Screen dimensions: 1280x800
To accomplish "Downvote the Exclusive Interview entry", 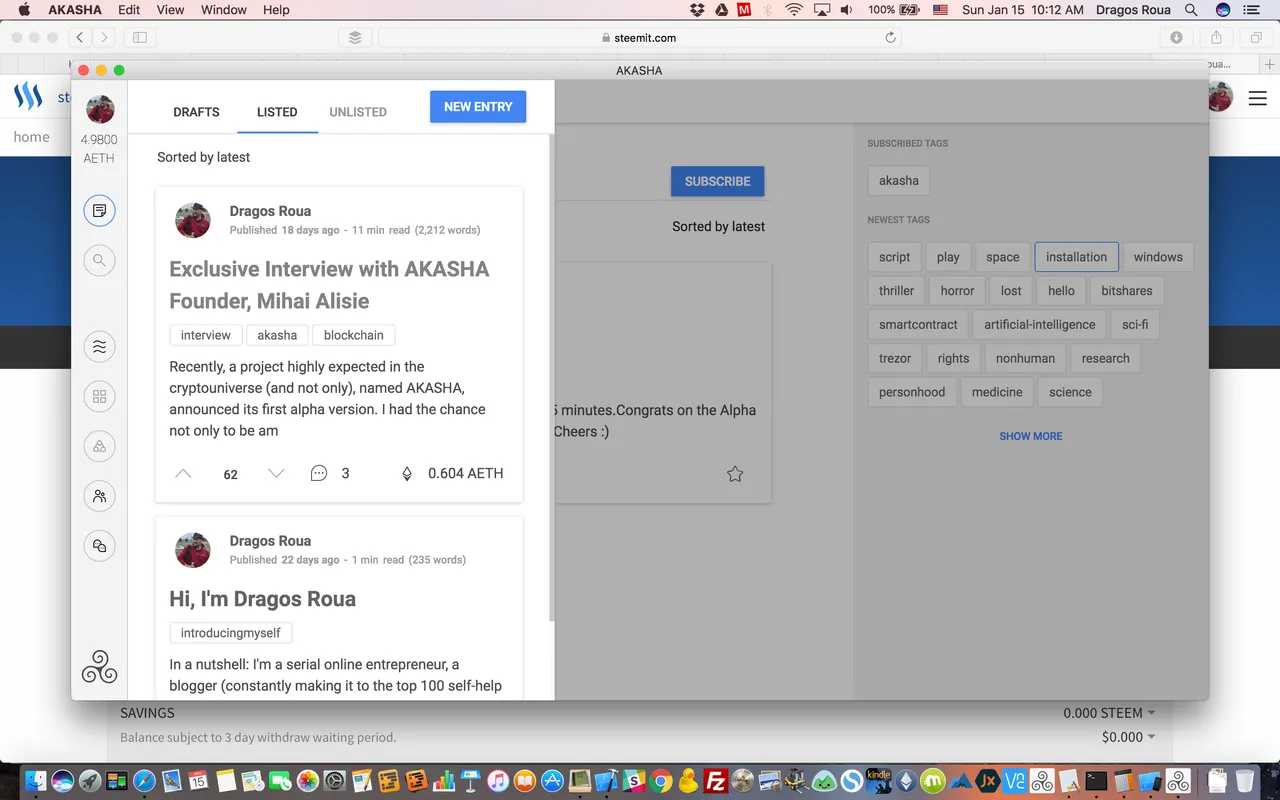I will pyautogui.click(x=277, y=473).
